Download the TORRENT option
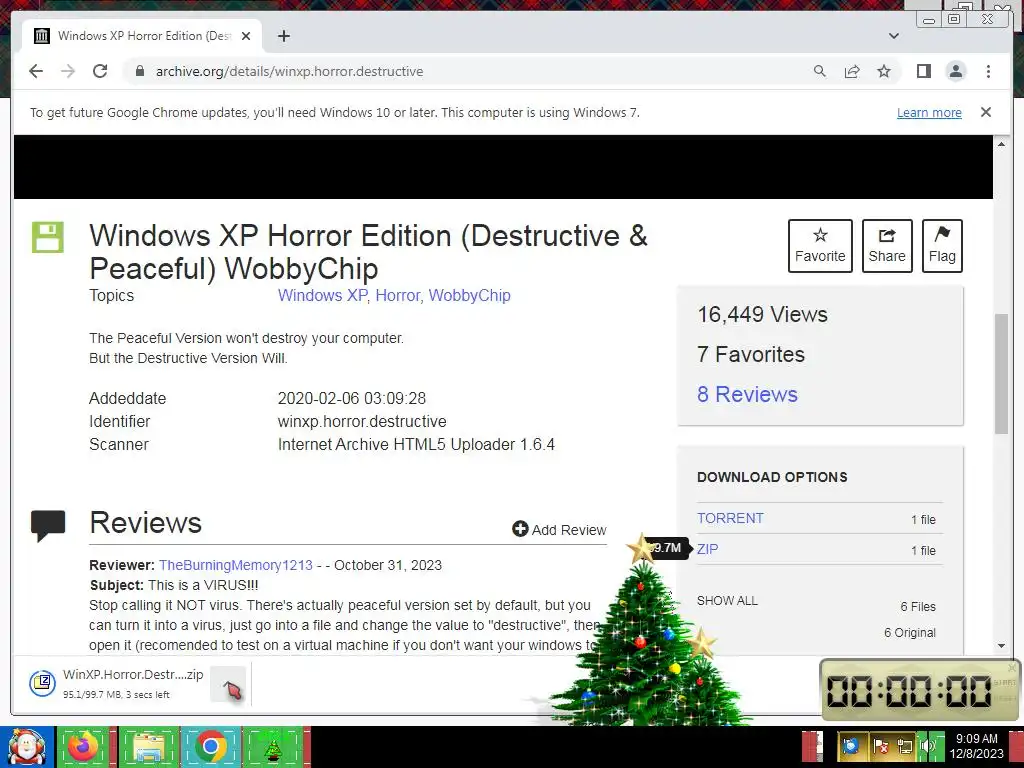 coord(730,518)
